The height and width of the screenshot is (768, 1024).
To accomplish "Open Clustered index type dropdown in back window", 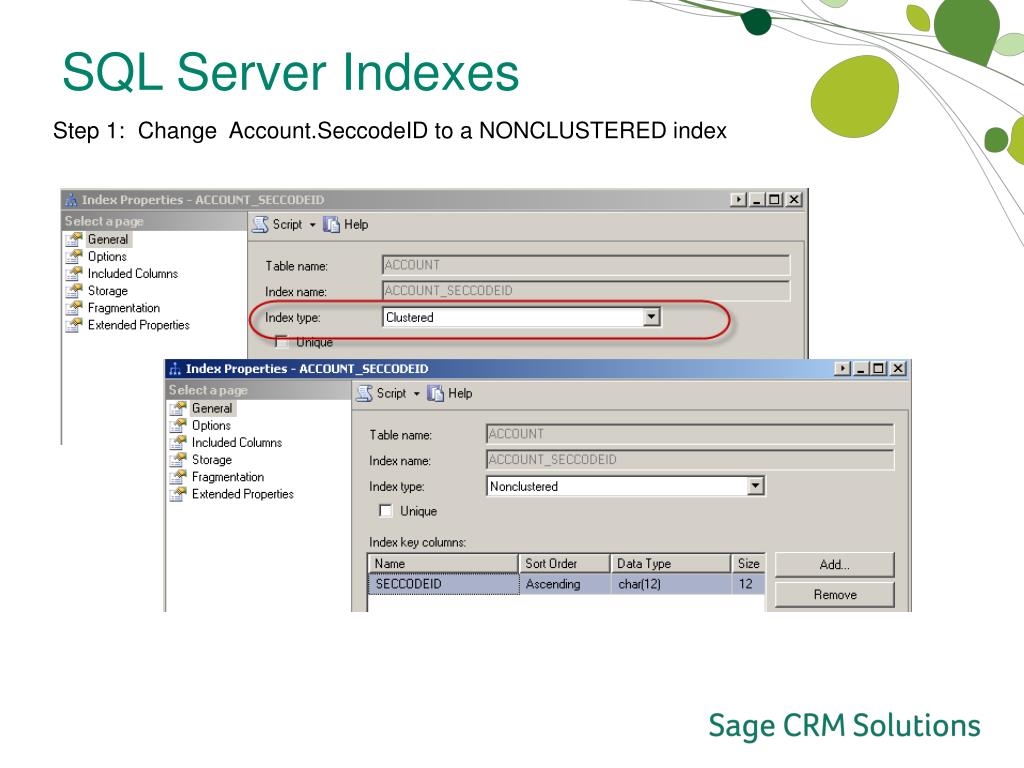I will pos(651,317).
